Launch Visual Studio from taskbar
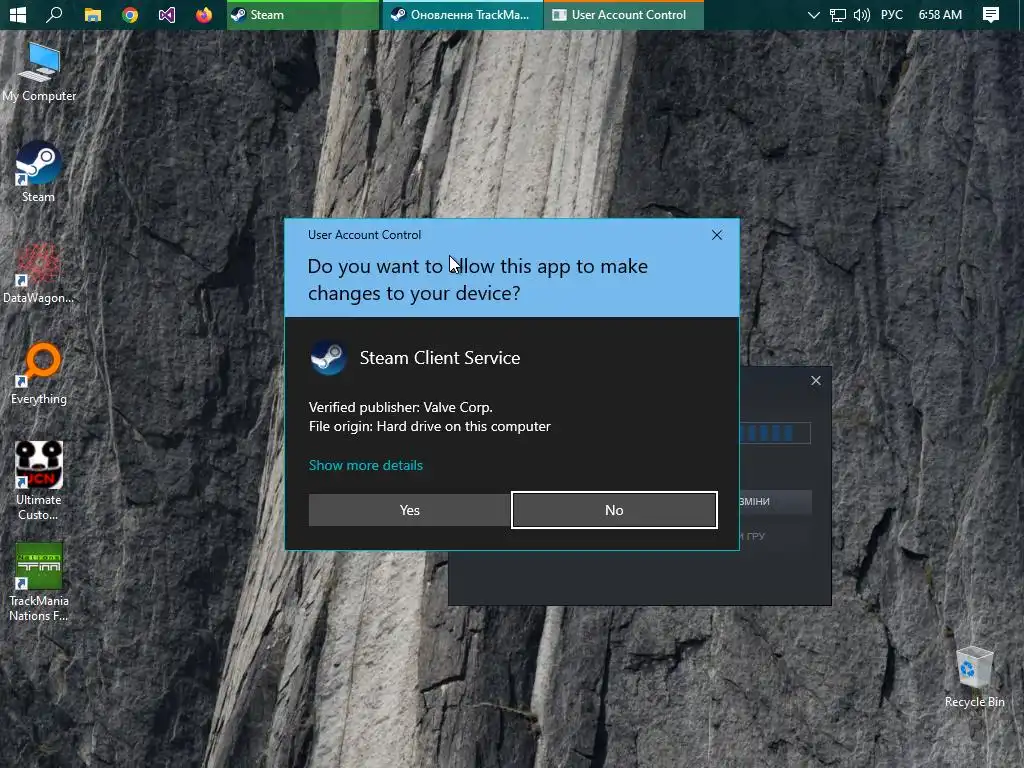This screenshot has height=768, width=1024. [167, 14]
